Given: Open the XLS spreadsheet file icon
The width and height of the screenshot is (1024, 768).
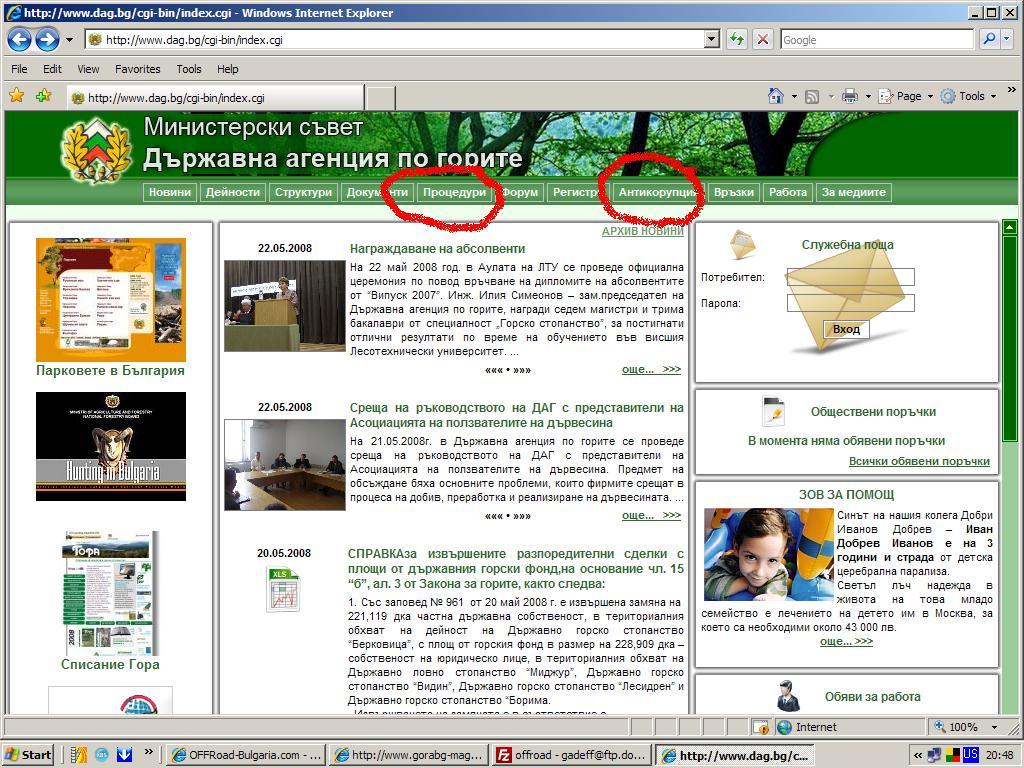Looking at the screenshot, I should [283, 589].
